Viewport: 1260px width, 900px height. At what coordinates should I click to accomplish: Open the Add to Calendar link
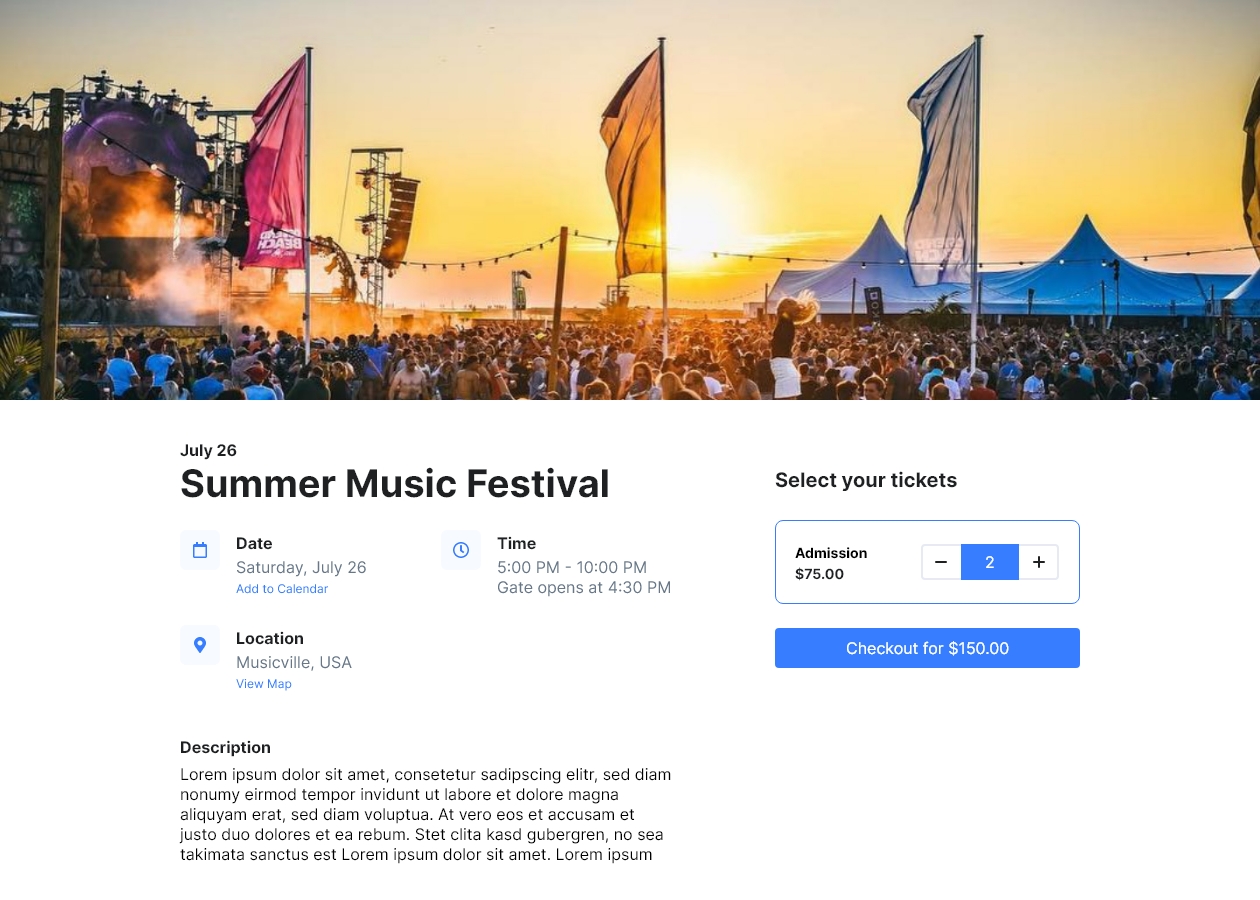(x=282, y=589)
